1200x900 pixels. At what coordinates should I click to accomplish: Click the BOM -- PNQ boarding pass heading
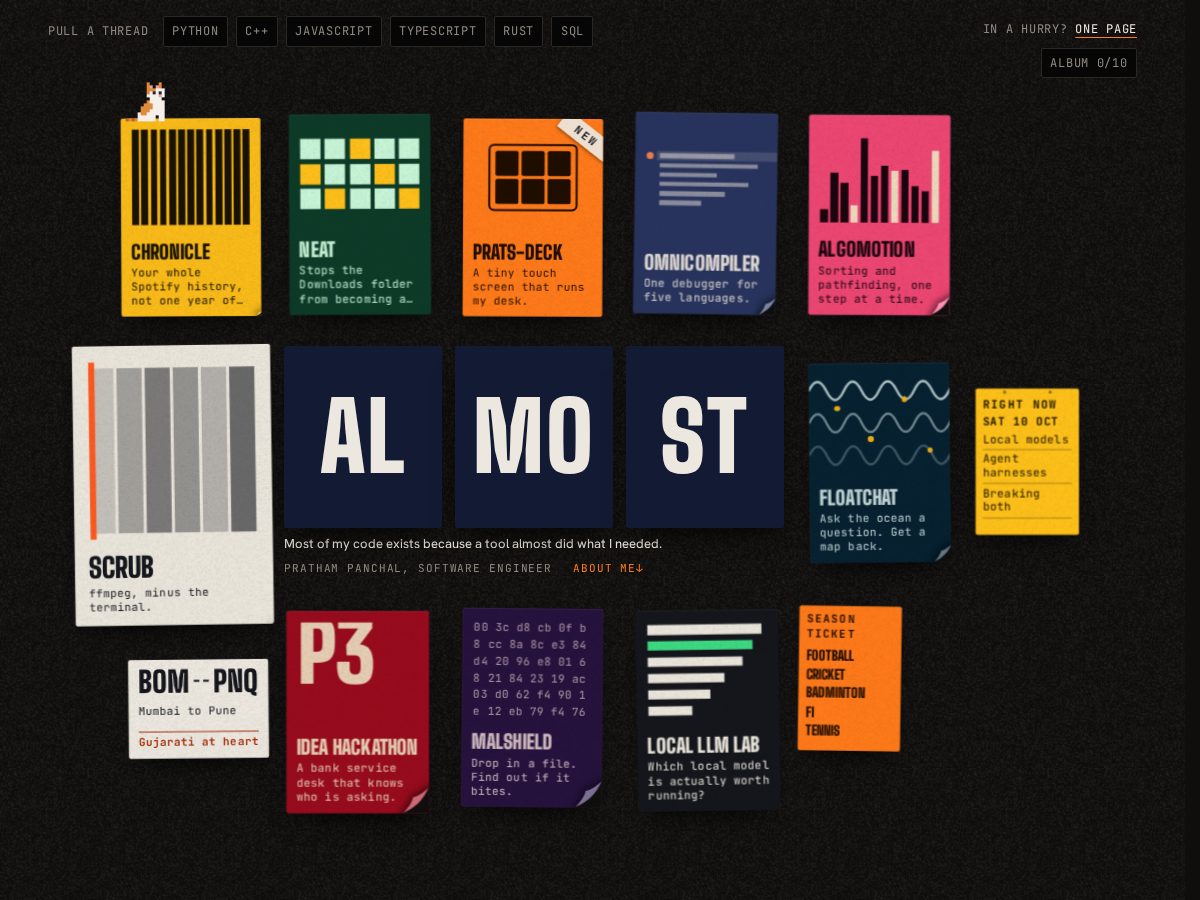pyautogui.click(x=198, y=682)
